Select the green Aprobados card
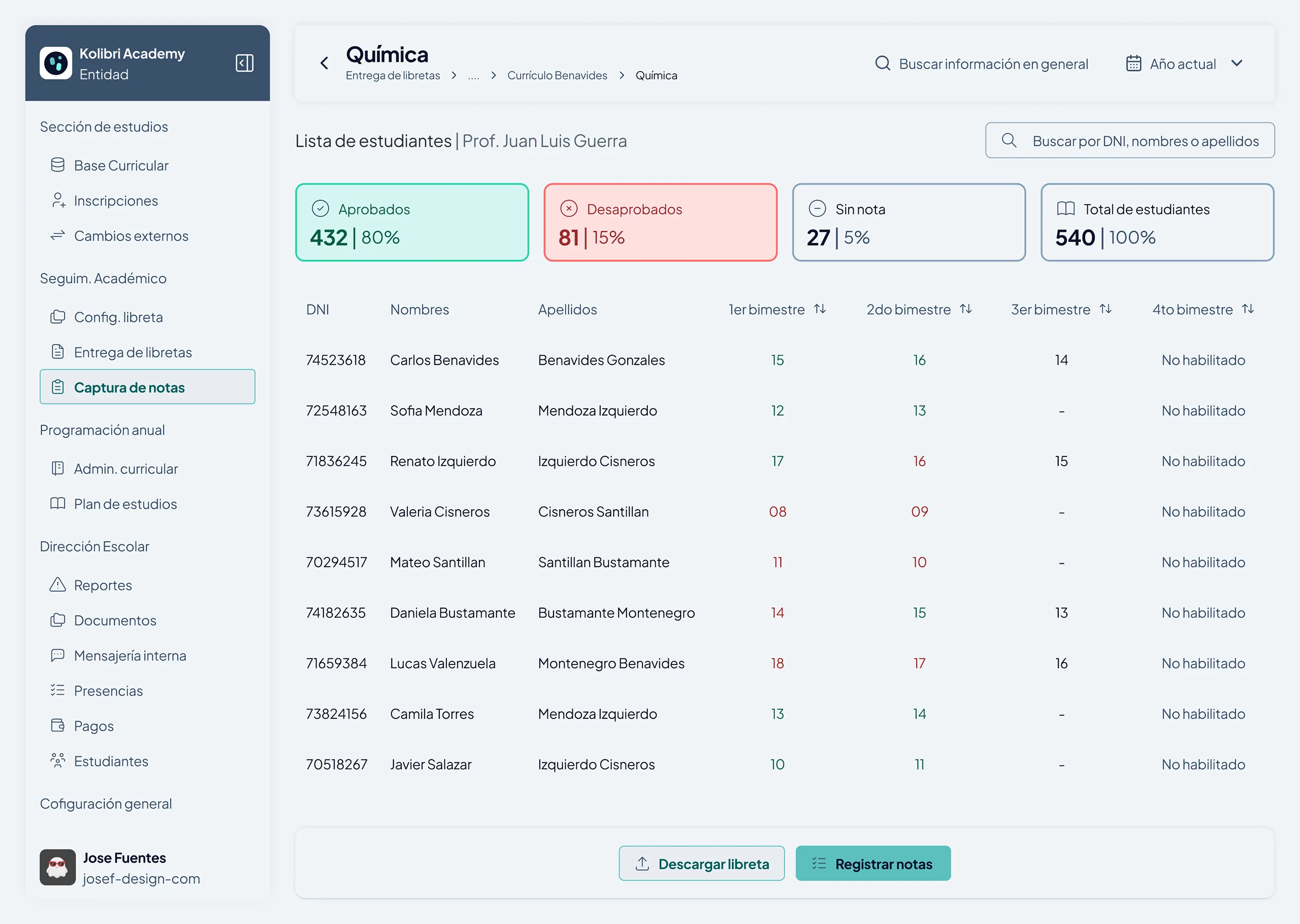The width and height of the screenshot is (1300, 924). [x=412, y=222]
